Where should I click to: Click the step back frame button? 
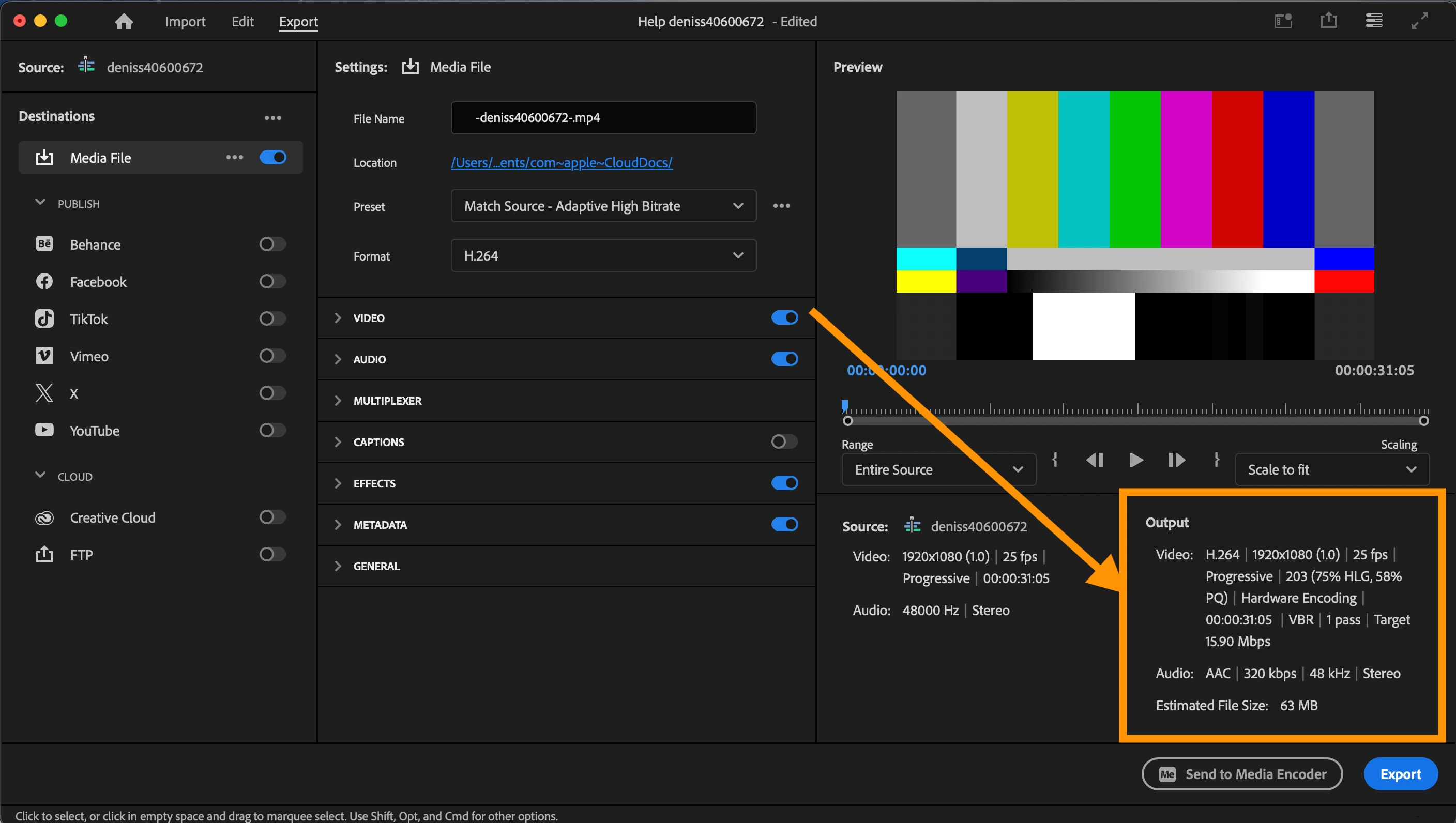[x=1095, y=460]
